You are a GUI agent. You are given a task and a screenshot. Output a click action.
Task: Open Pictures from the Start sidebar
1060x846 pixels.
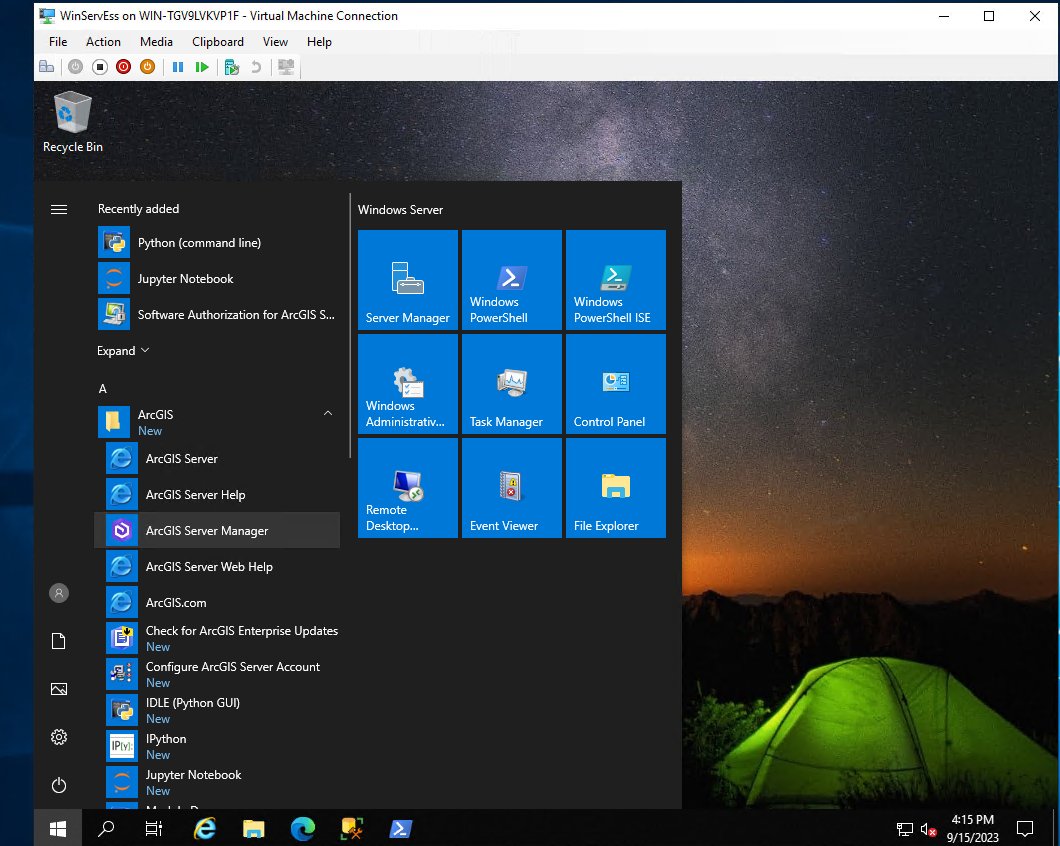pyautogui.click(x=59, y=689)
